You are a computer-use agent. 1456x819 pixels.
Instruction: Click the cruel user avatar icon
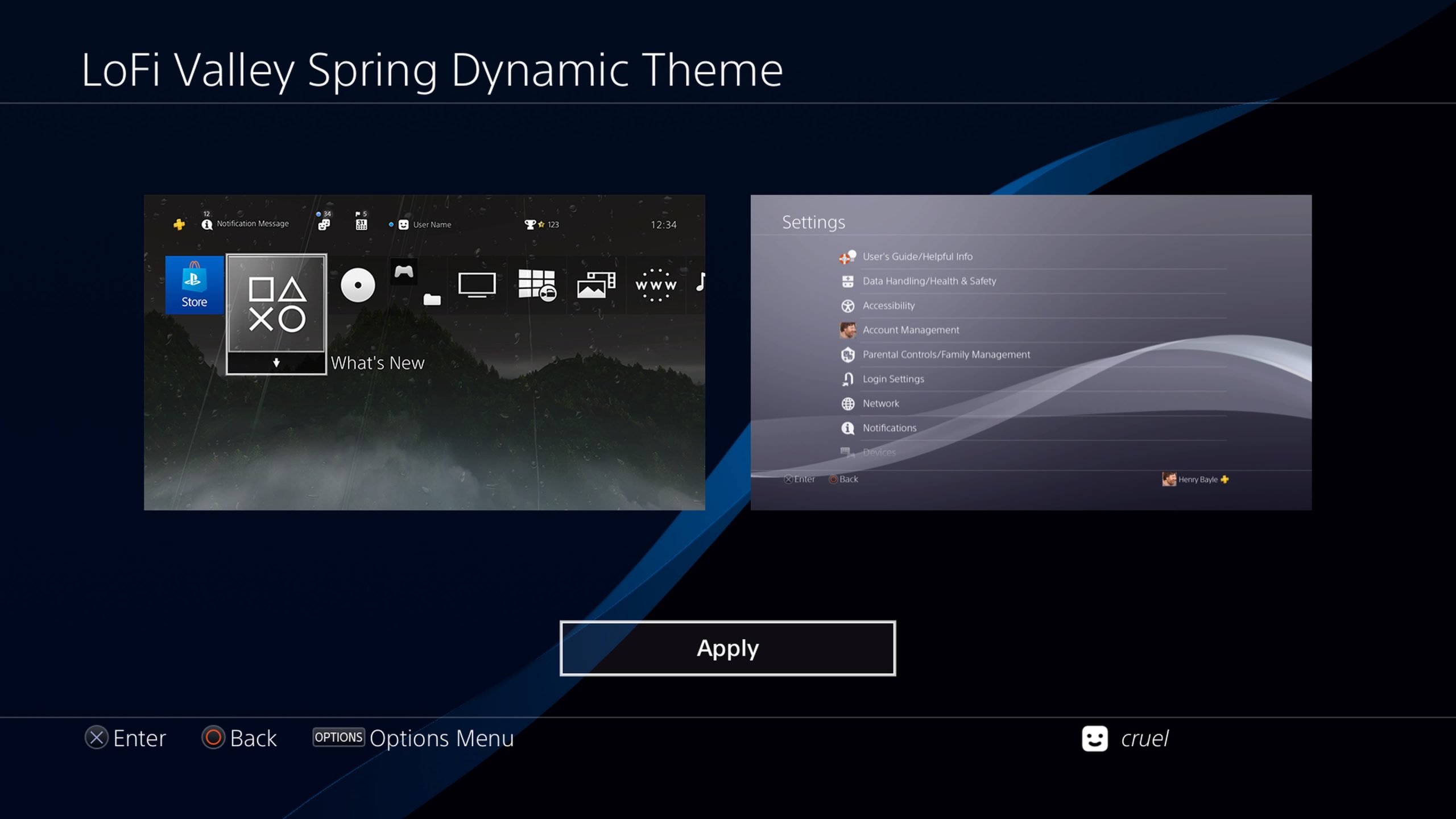coord(1094,738)
